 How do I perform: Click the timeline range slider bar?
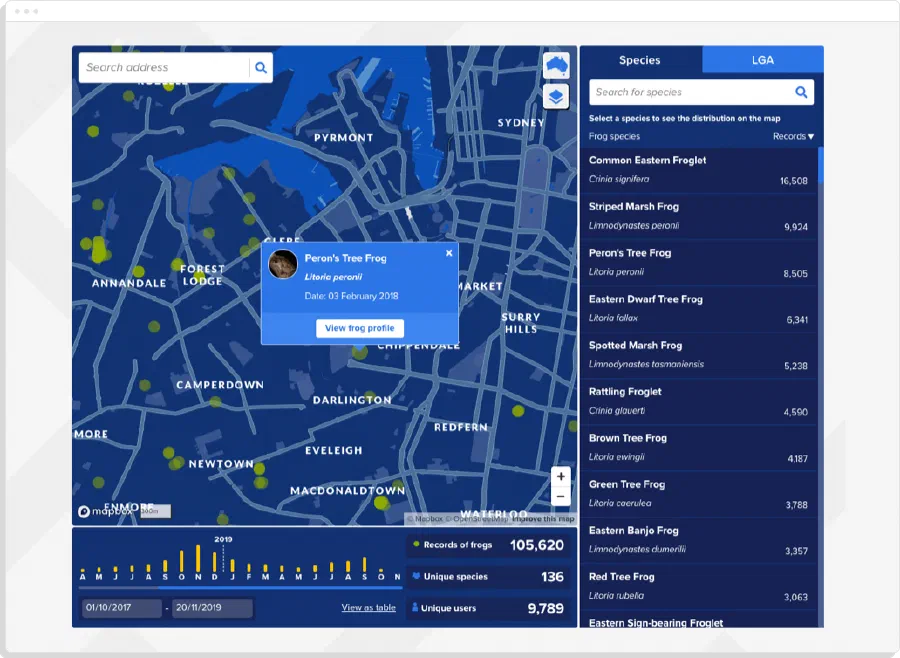click(x=240, y=588)
